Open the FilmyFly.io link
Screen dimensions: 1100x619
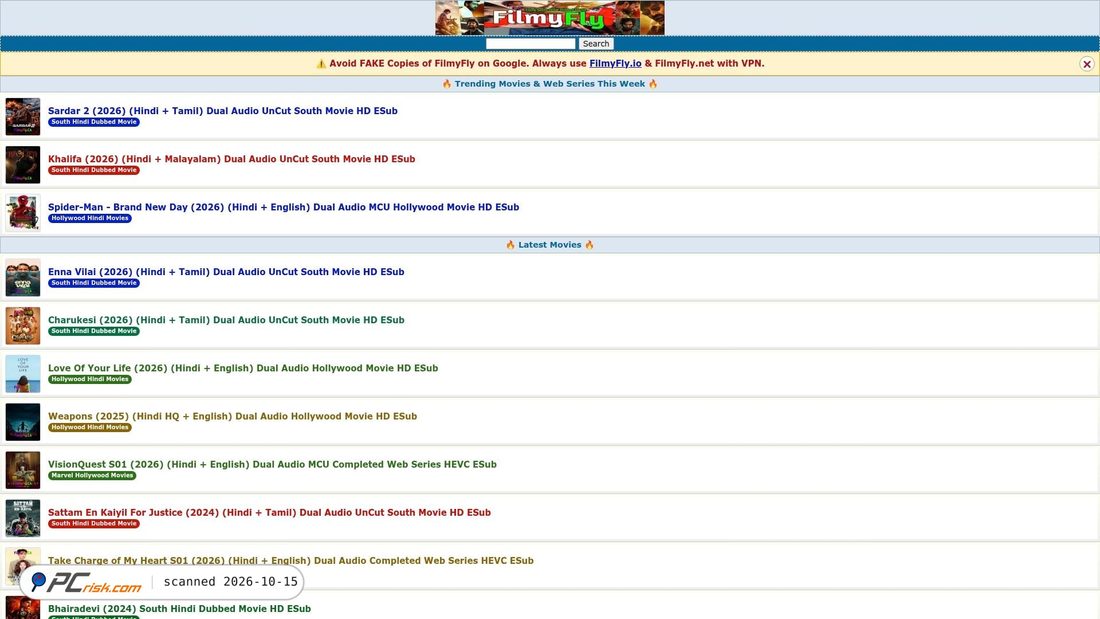tap(615, 63)
